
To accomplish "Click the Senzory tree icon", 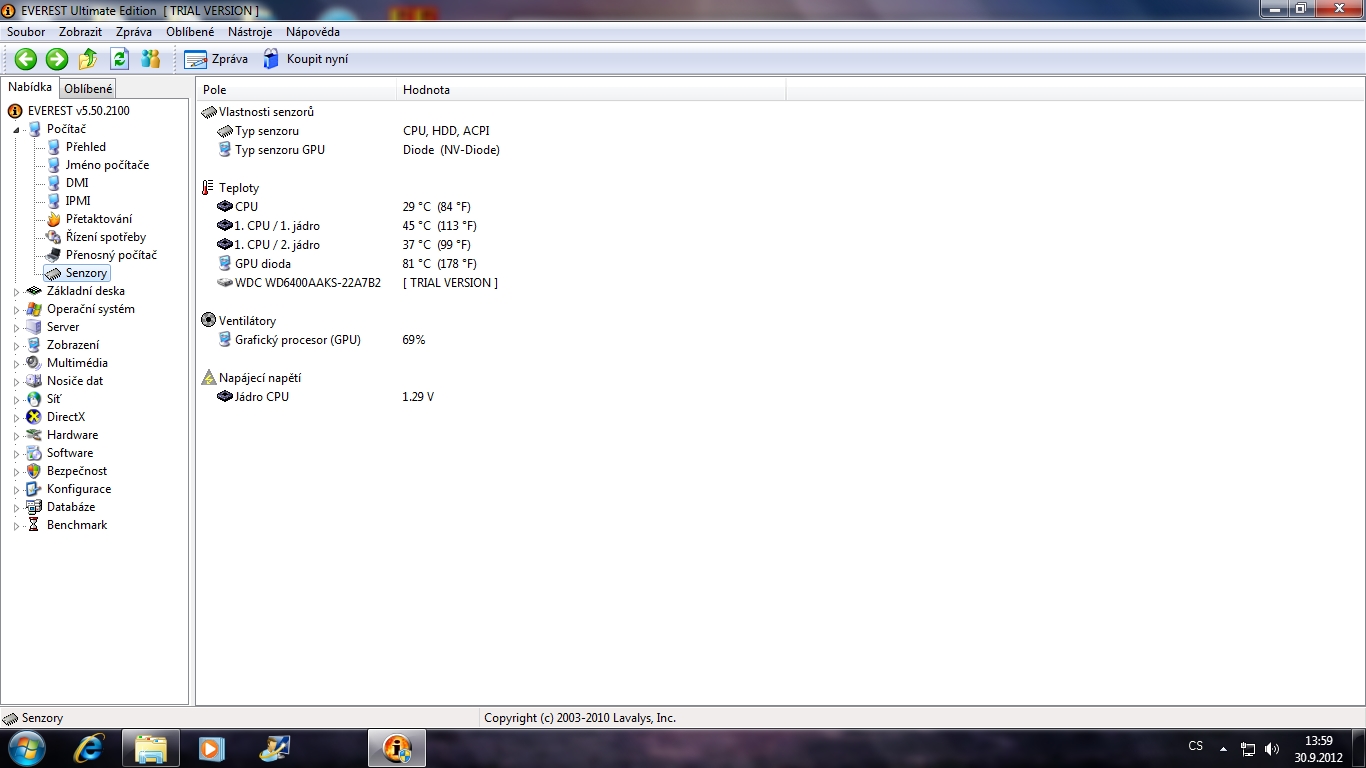I will pyautogui.click(x=54, y=273).
